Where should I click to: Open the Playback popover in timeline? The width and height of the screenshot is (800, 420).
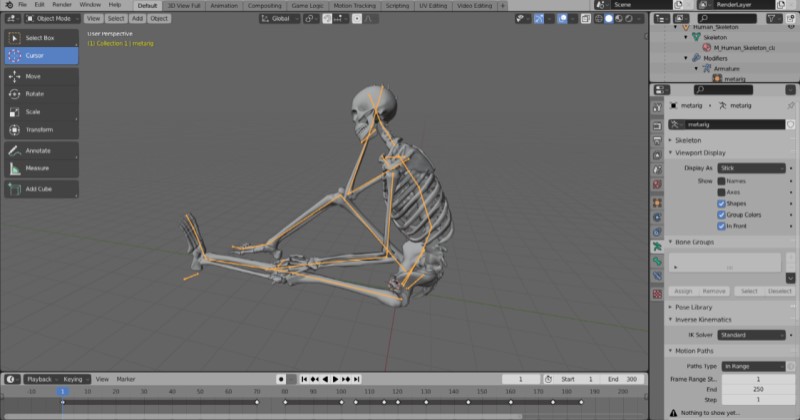click(x=41, y=379)
